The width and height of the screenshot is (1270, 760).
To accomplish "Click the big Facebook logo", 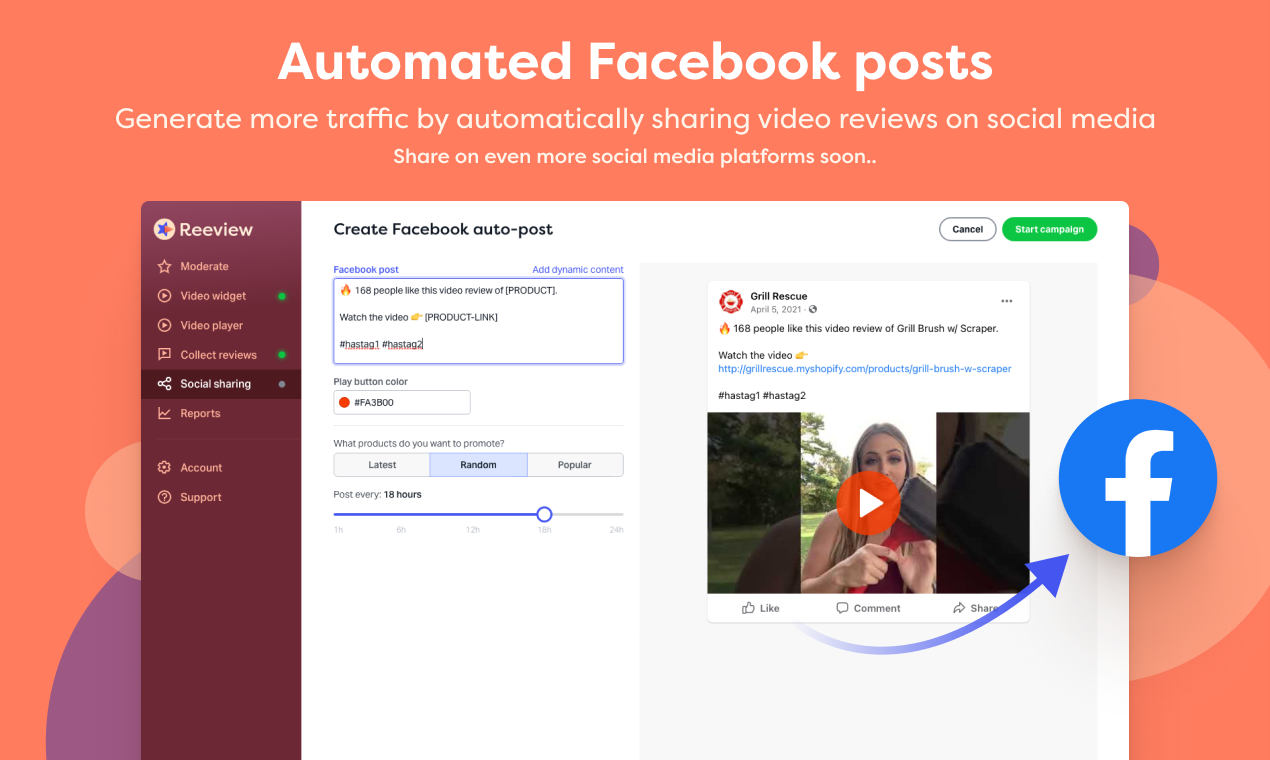I will click(1137, 478).
